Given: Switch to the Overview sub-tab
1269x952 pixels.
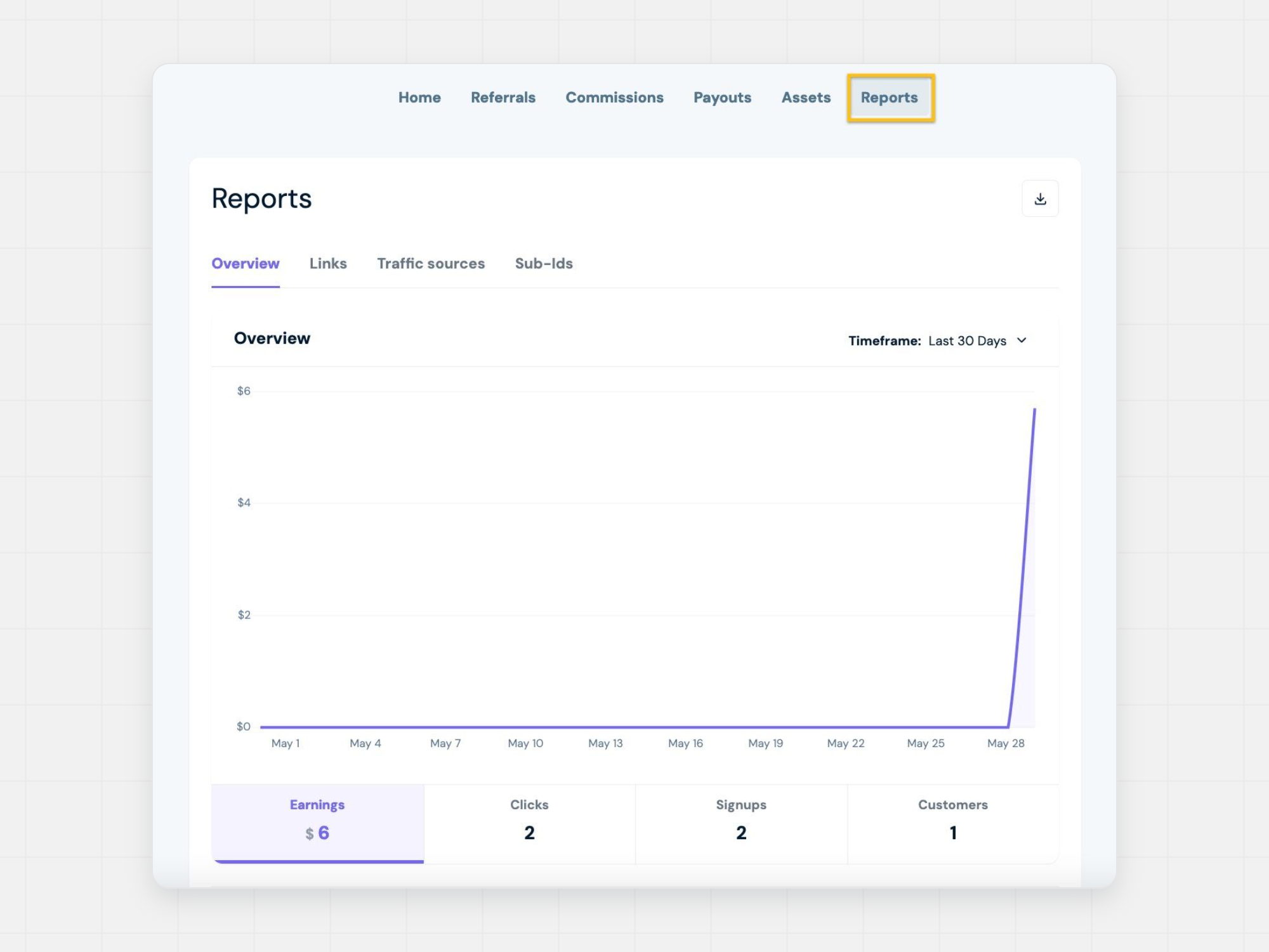Looking at the screenshot, I should point(246,264).
